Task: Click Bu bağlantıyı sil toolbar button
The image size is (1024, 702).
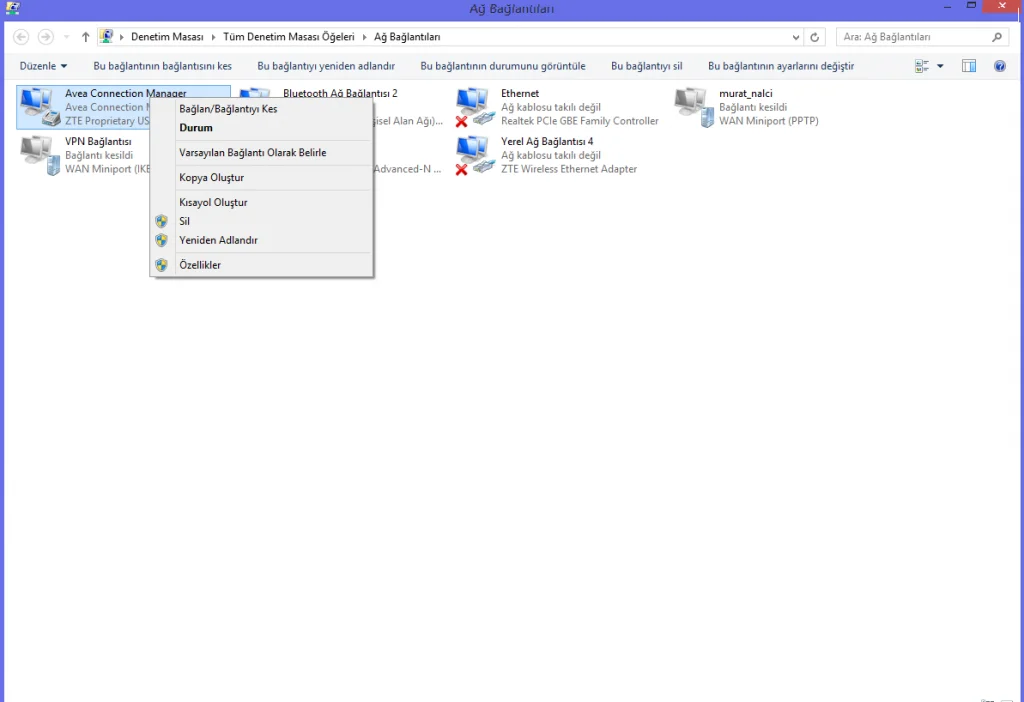Action: 646,66
